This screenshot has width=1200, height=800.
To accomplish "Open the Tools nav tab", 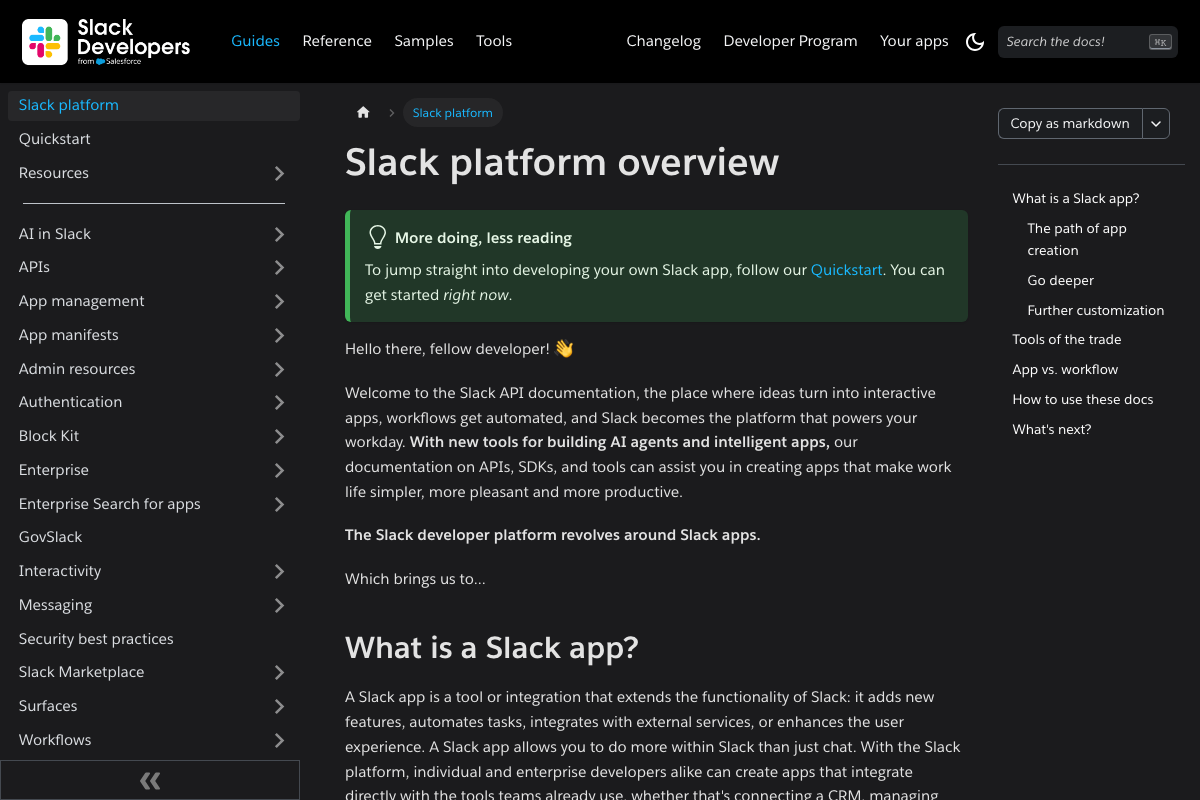I will (x=494, y=41).
